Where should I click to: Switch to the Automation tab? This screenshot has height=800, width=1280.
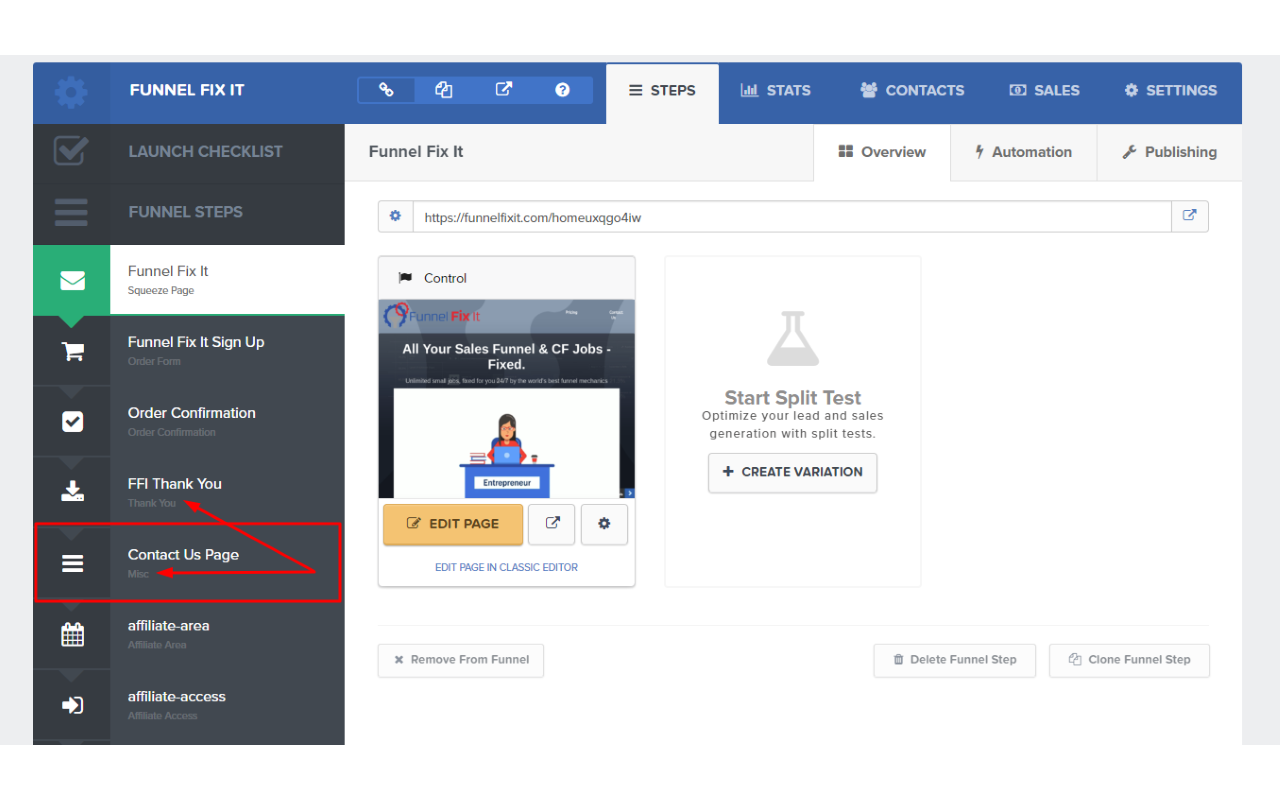(x=1023, y=153)
